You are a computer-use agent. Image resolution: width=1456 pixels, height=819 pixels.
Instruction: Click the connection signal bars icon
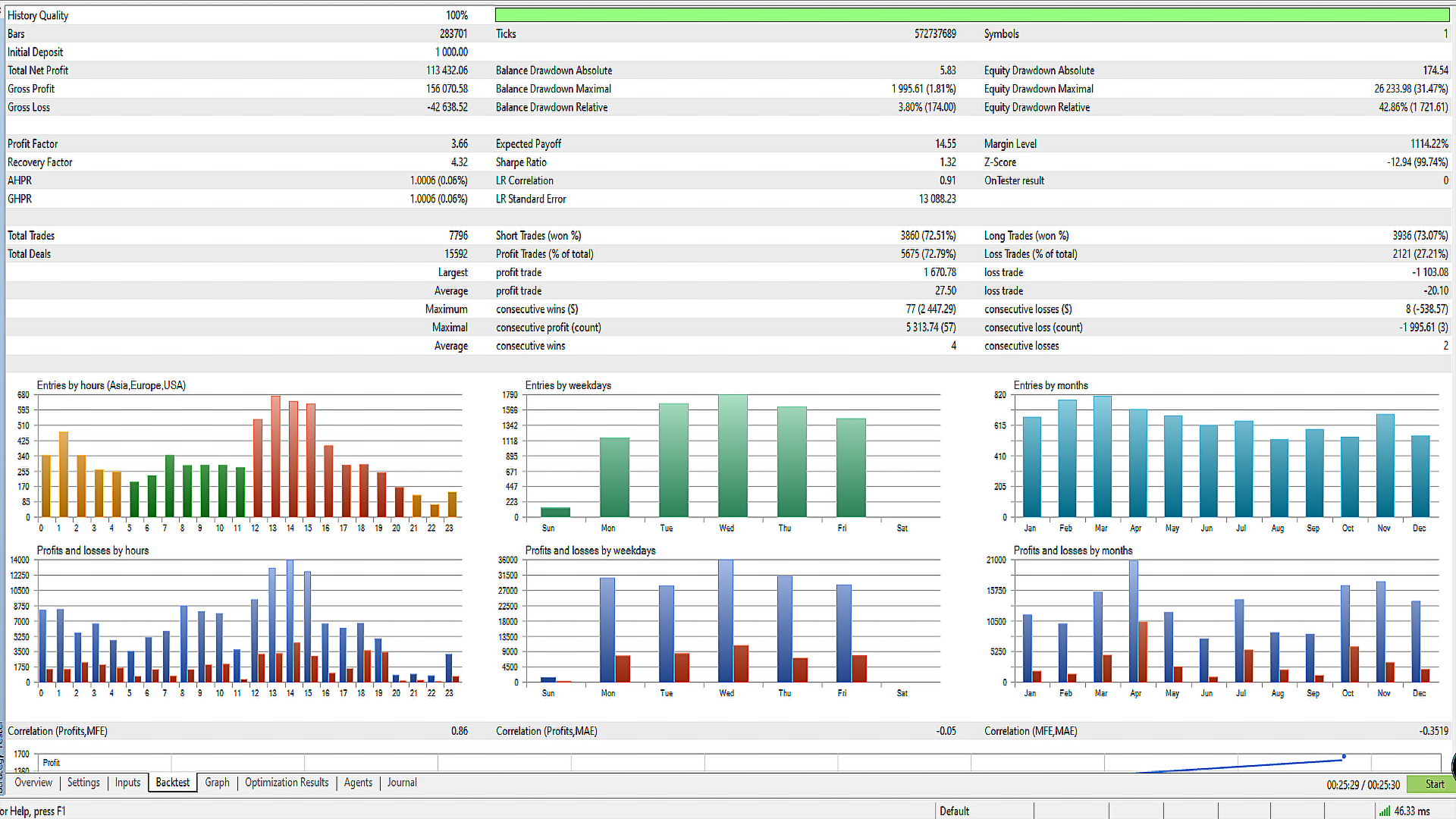coord(1384,811)
